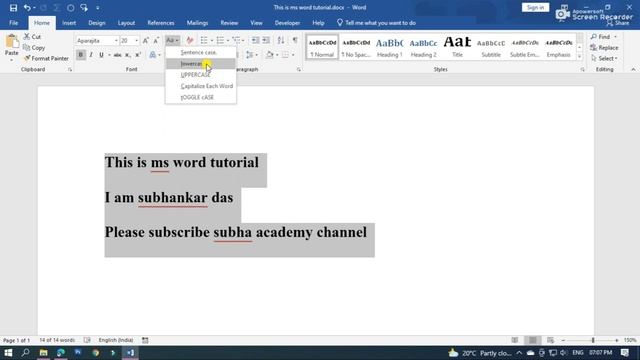The height and width of the screenshot is (360, 640).
Task: Choose Capitalize Each Word option
Action: tap(201, 86)
